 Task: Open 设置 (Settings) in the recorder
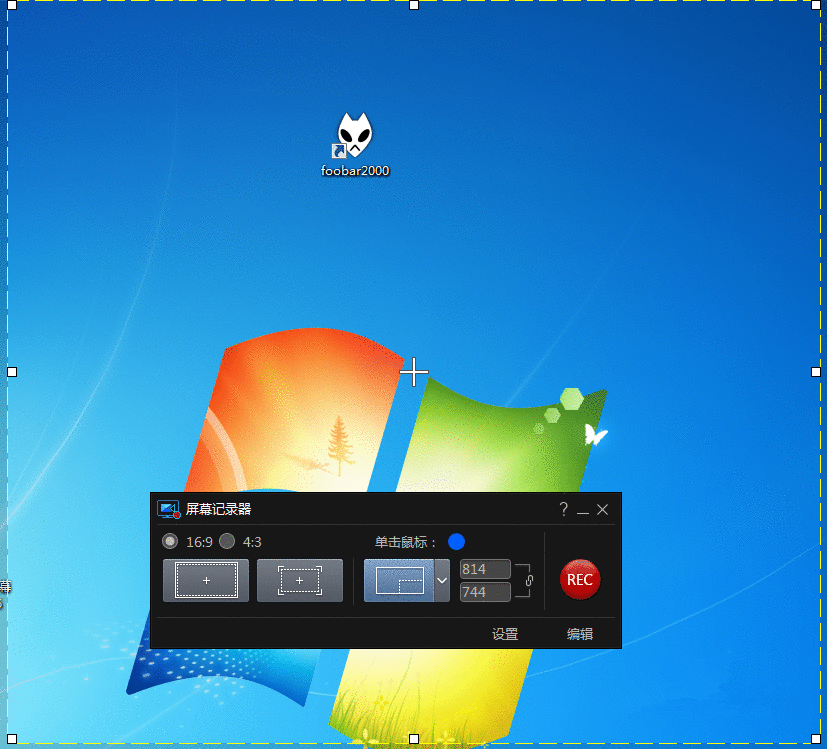tap(505, 634)
